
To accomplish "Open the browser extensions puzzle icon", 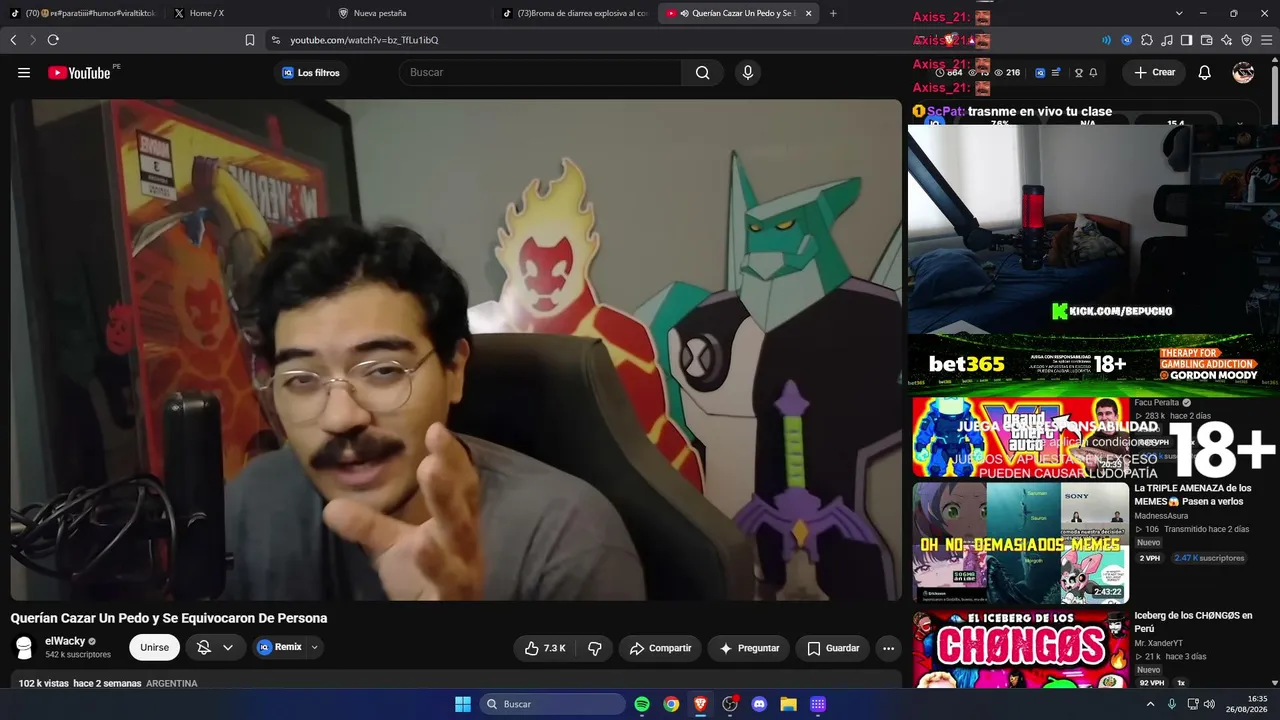I will (1147, 40).
